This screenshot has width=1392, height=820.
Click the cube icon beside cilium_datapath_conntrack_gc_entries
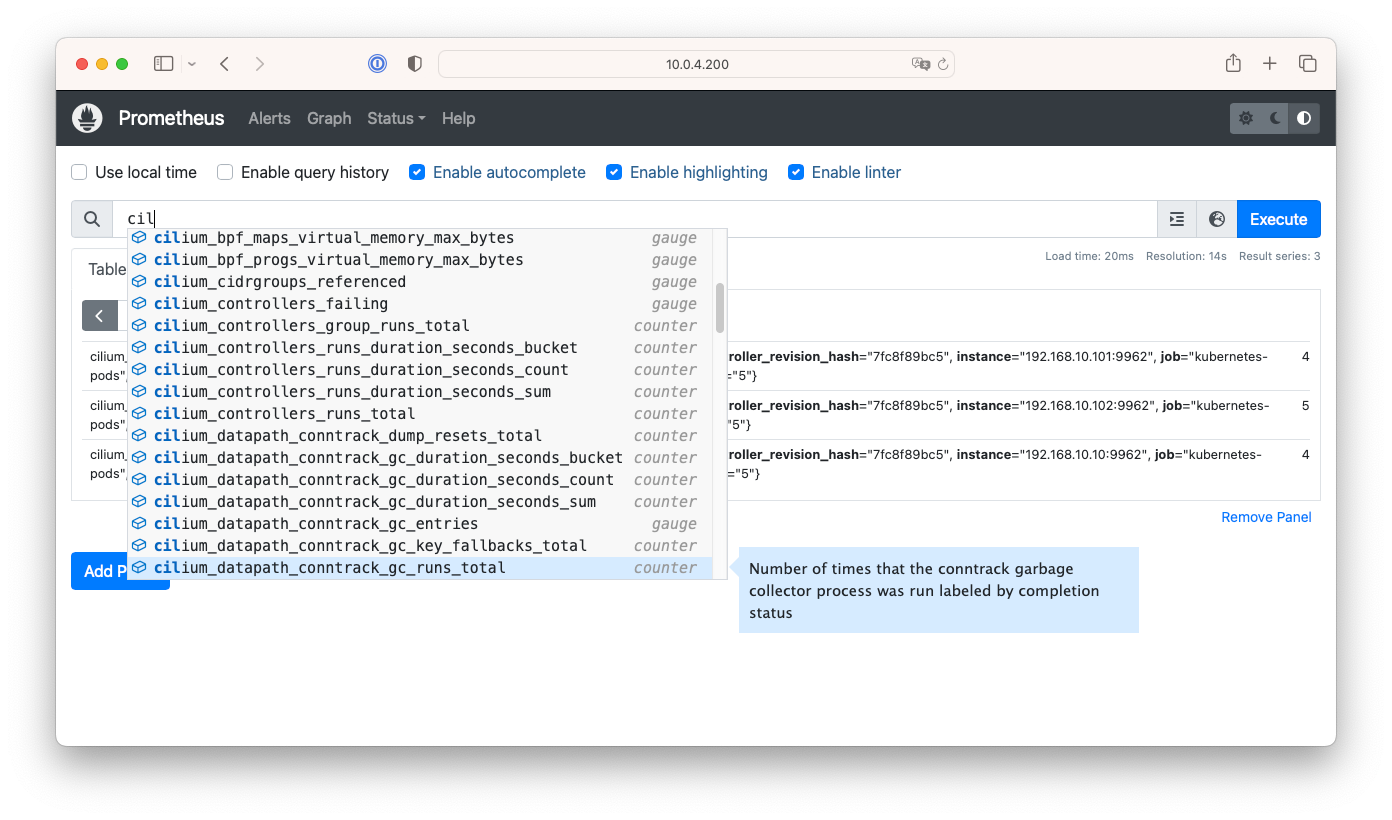(x=139, y=524)
